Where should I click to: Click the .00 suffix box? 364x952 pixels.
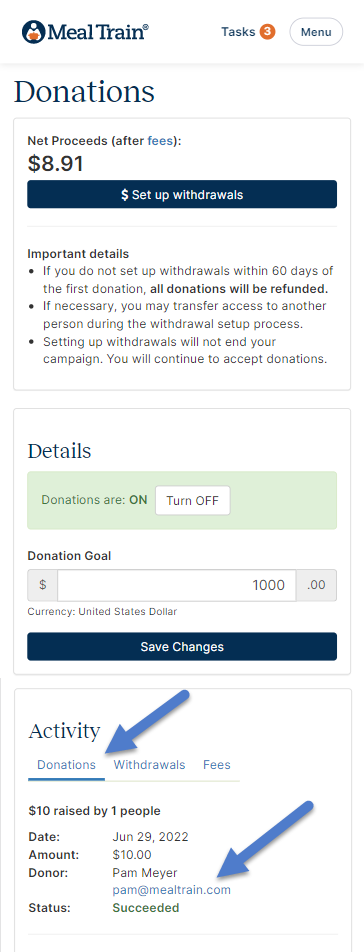click(316, 585)
